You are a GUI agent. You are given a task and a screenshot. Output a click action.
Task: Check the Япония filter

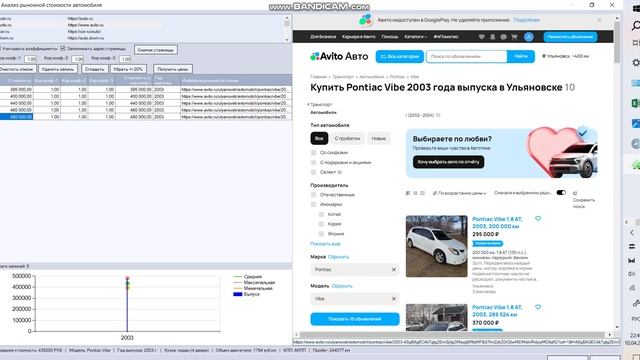pos(321,233)
